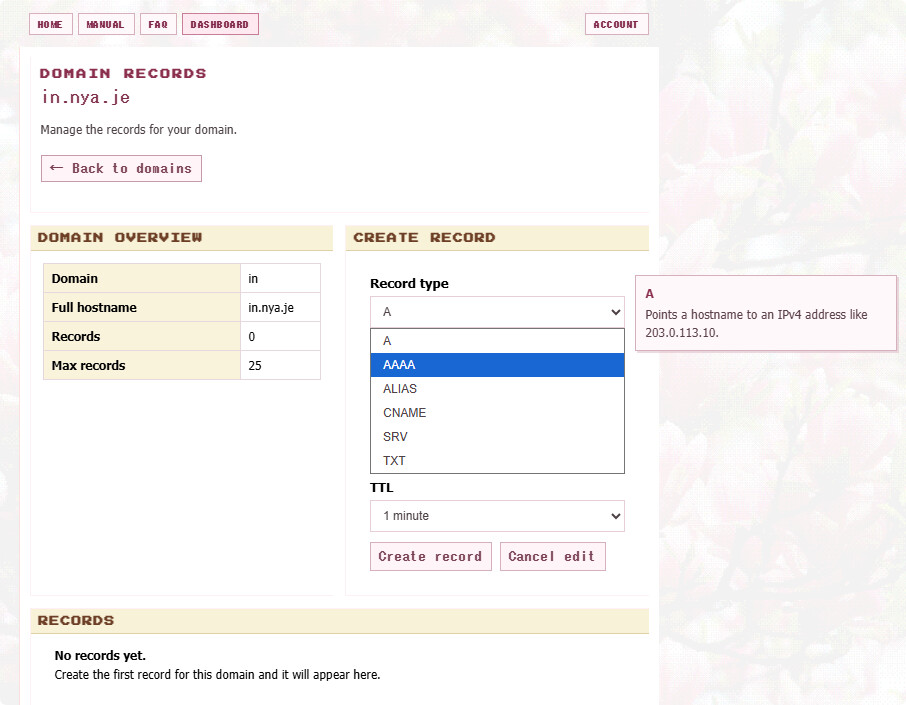Click the 'No records yet.' message
Image resolution: width=906 pixels, height=705 pixels.
click(x=100, y=655)
